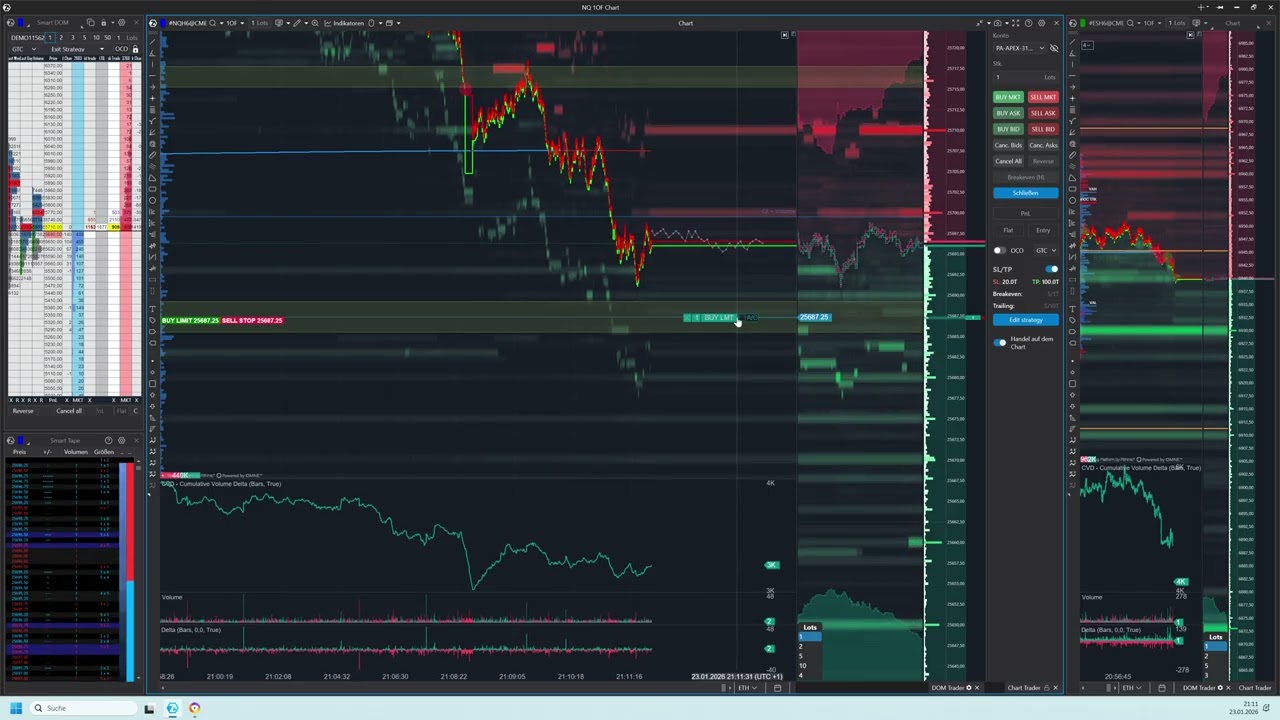Hide account info with the crossed-eye icon

1053,48
